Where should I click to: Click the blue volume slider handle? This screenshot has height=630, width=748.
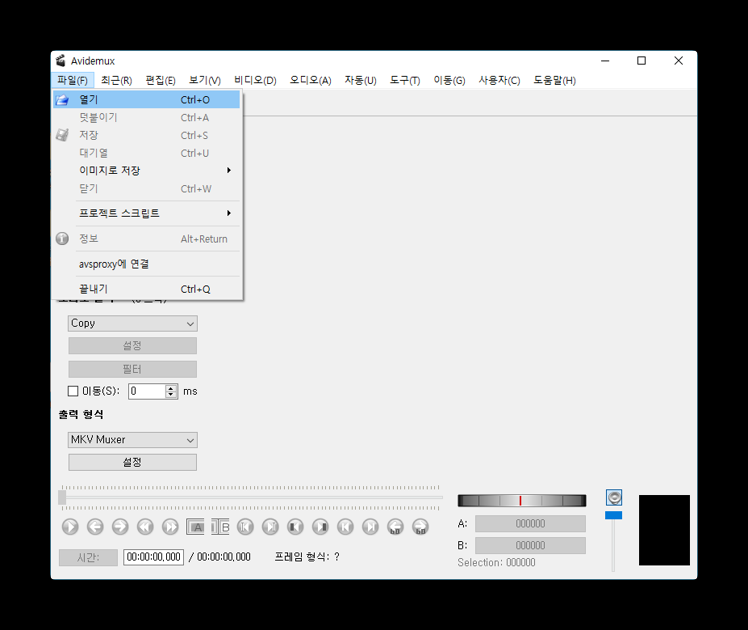point(613,515)
